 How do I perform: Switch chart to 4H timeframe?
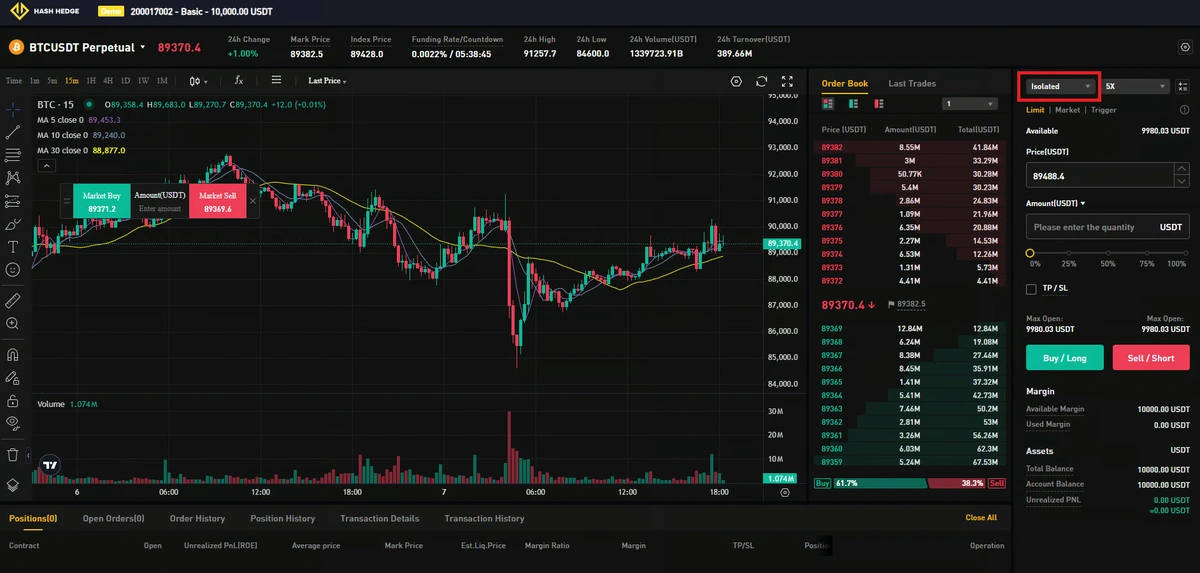click(x=108, y=81)
